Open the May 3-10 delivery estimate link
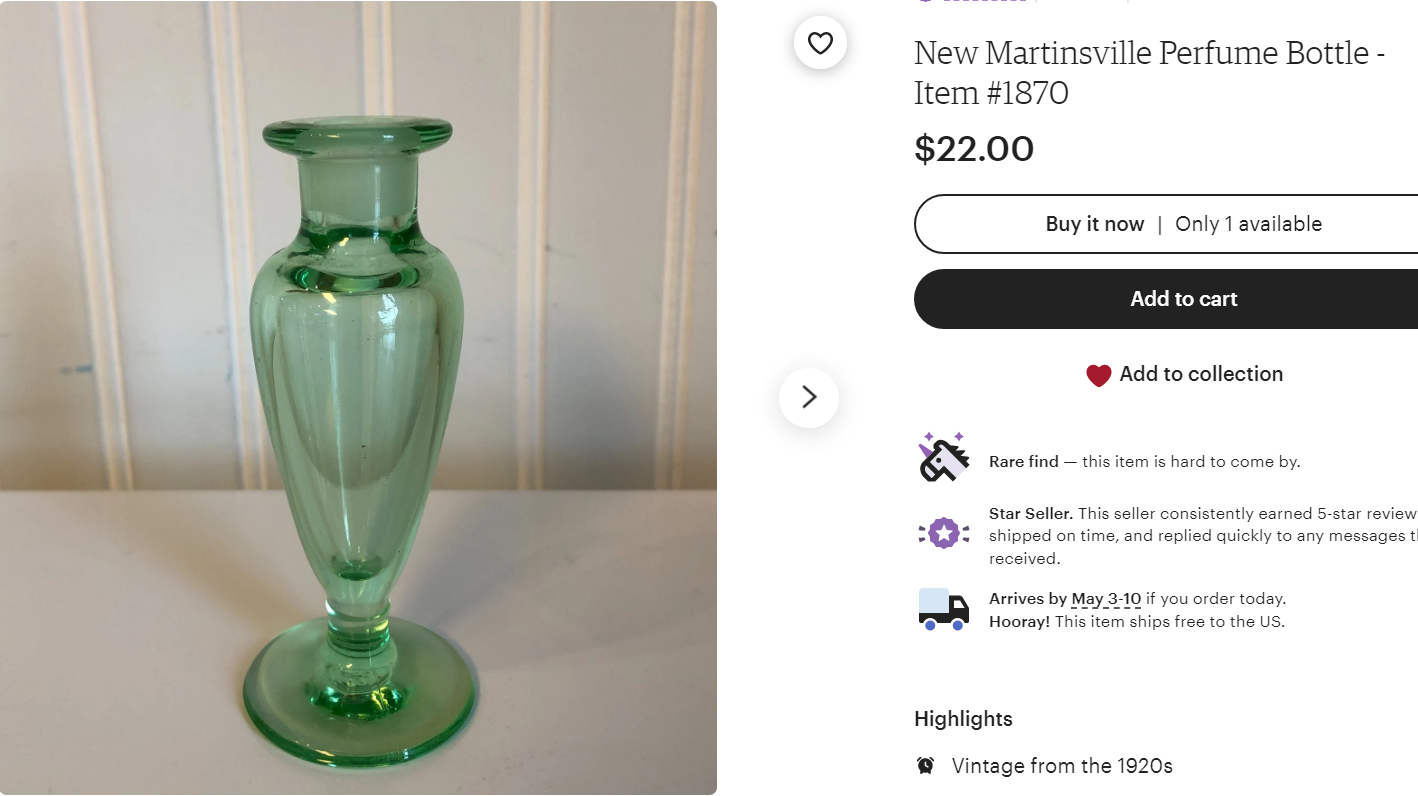The height and width of the screenshot is (796, 1418). click(1106, 599)
